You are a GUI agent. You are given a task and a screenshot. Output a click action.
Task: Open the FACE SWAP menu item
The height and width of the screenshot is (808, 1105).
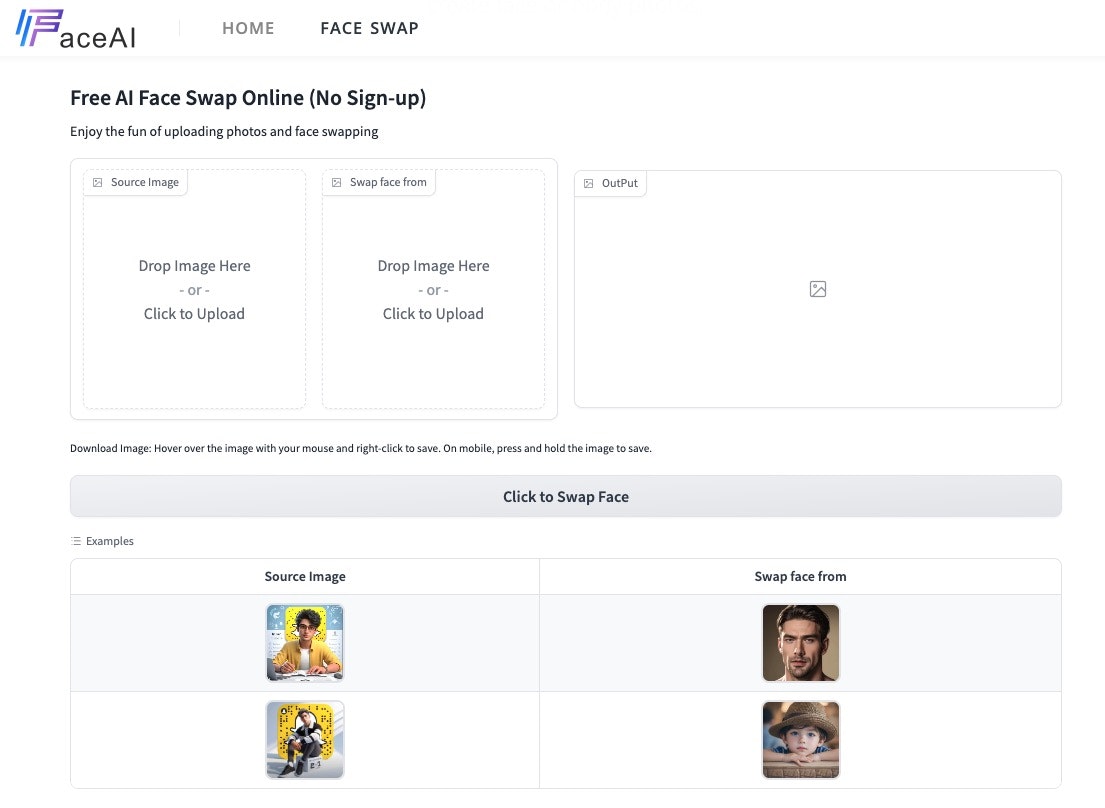[369, 28]
